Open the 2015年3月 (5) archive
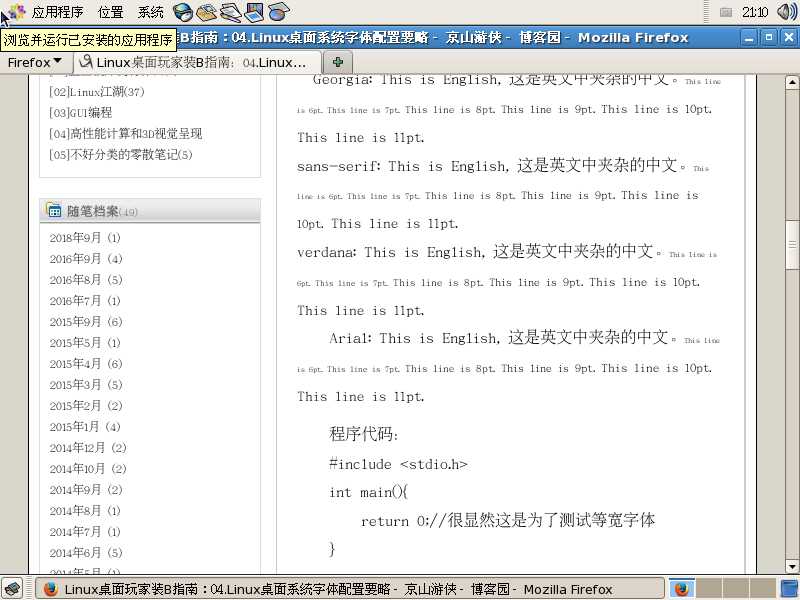Image resolution: width=800 pixels, height=600 pixels. (86, 385)
